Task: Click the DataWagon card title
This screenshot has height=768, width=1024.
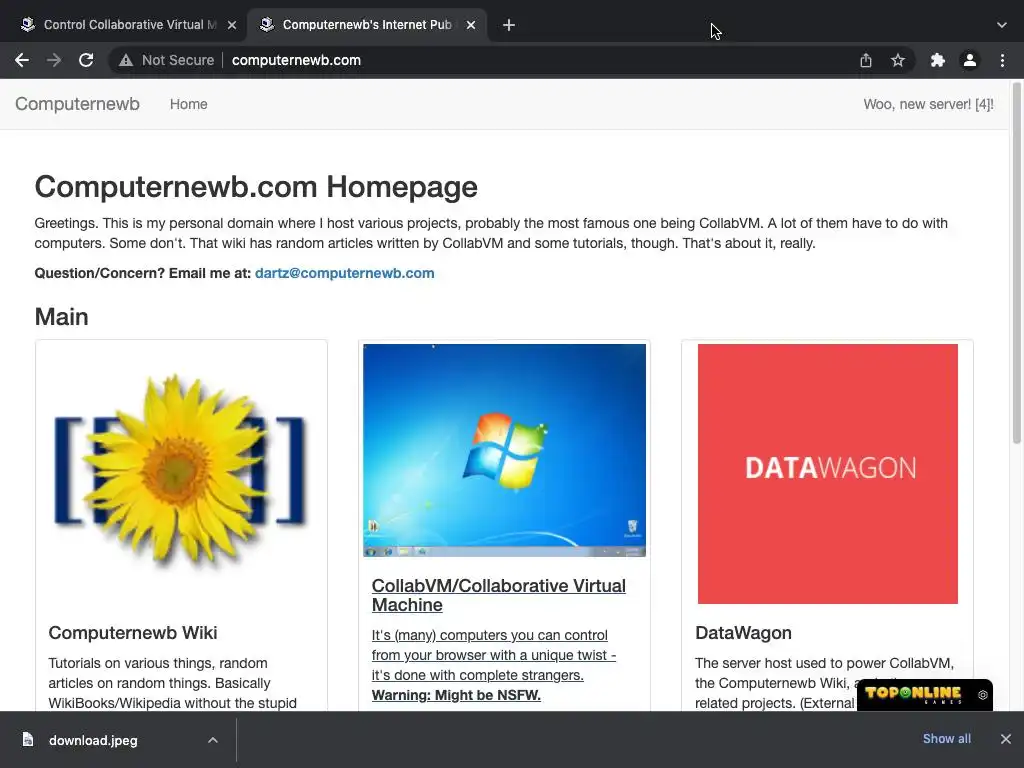Action: pos(743,632)
